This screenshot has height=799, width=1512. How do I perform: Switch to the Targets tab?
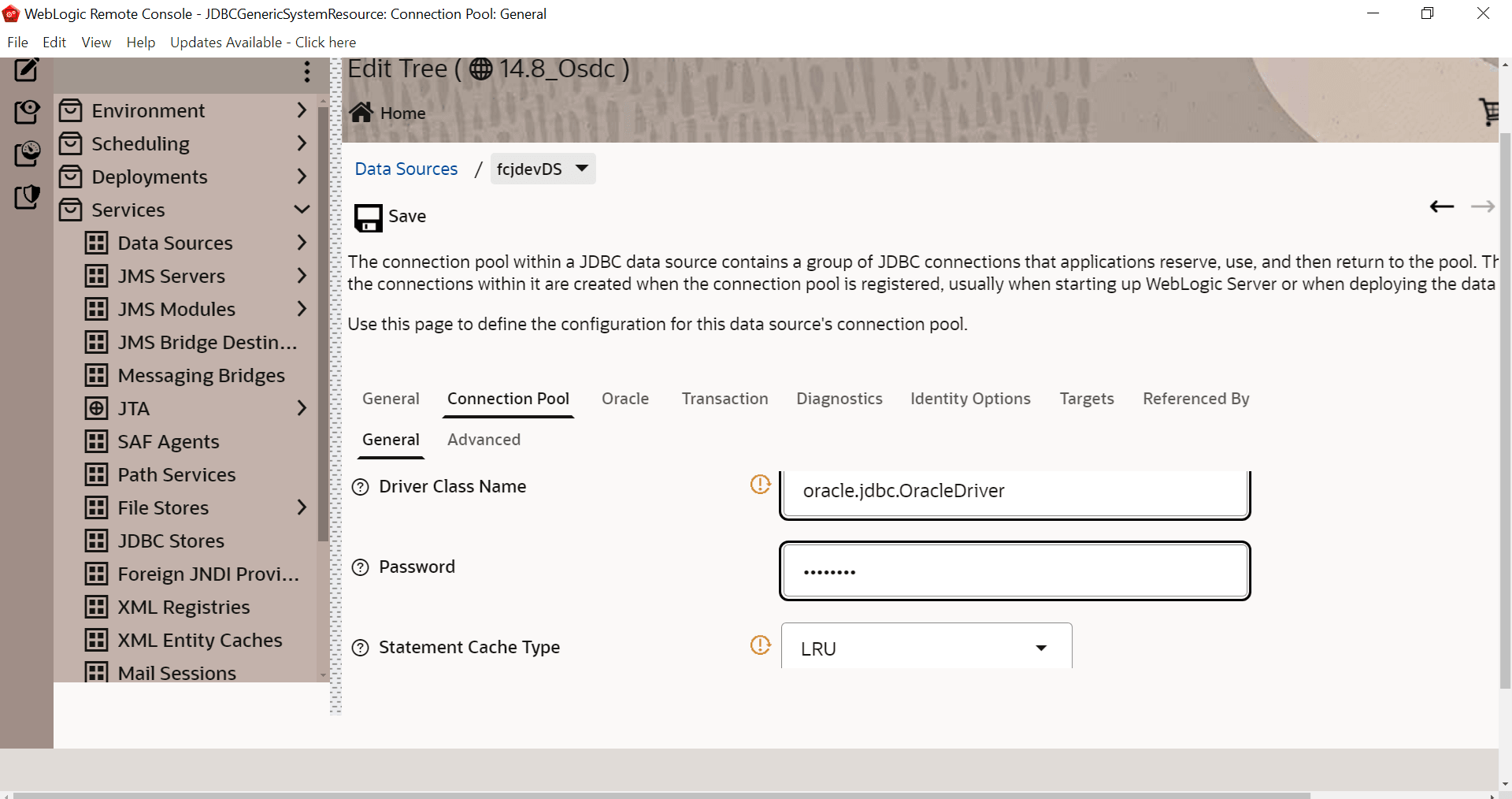tap(1087, 399)
